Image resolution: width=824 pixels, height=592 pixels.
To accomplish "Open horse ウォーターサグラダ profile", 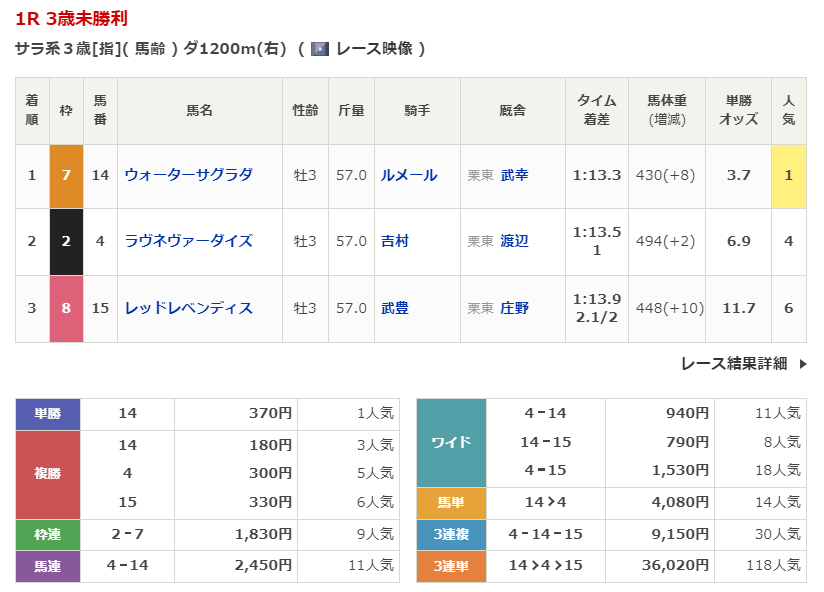I will click(188, 175).
